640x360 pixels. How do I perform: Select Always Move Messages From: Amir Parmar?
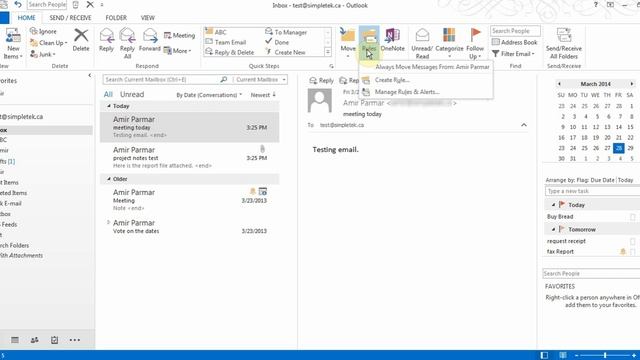click(x=426, y=67)
